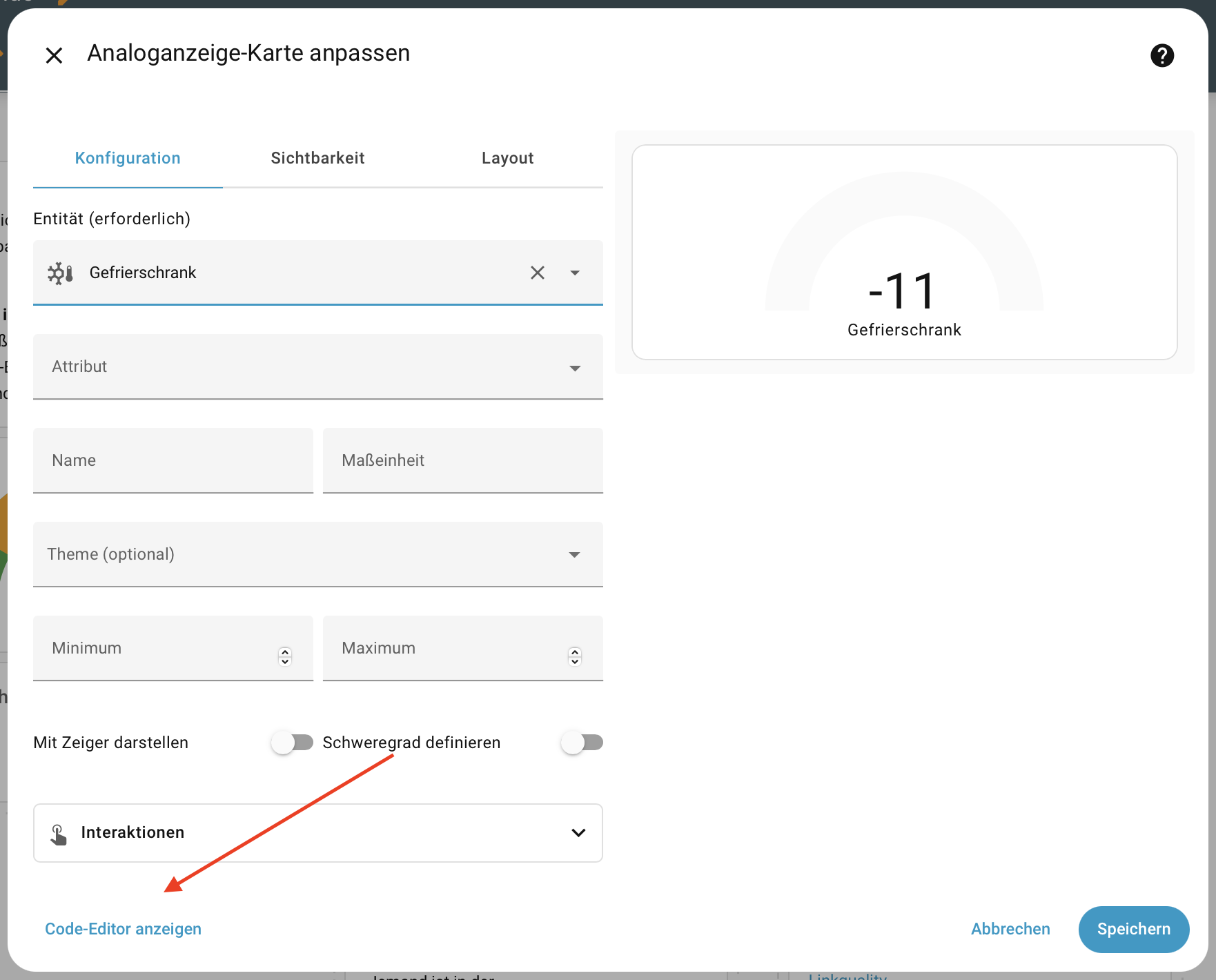Screen dimensions: 1216x980
Task: Switch to the Sichtbarkeit tab
Action: [x=317, y=158]
